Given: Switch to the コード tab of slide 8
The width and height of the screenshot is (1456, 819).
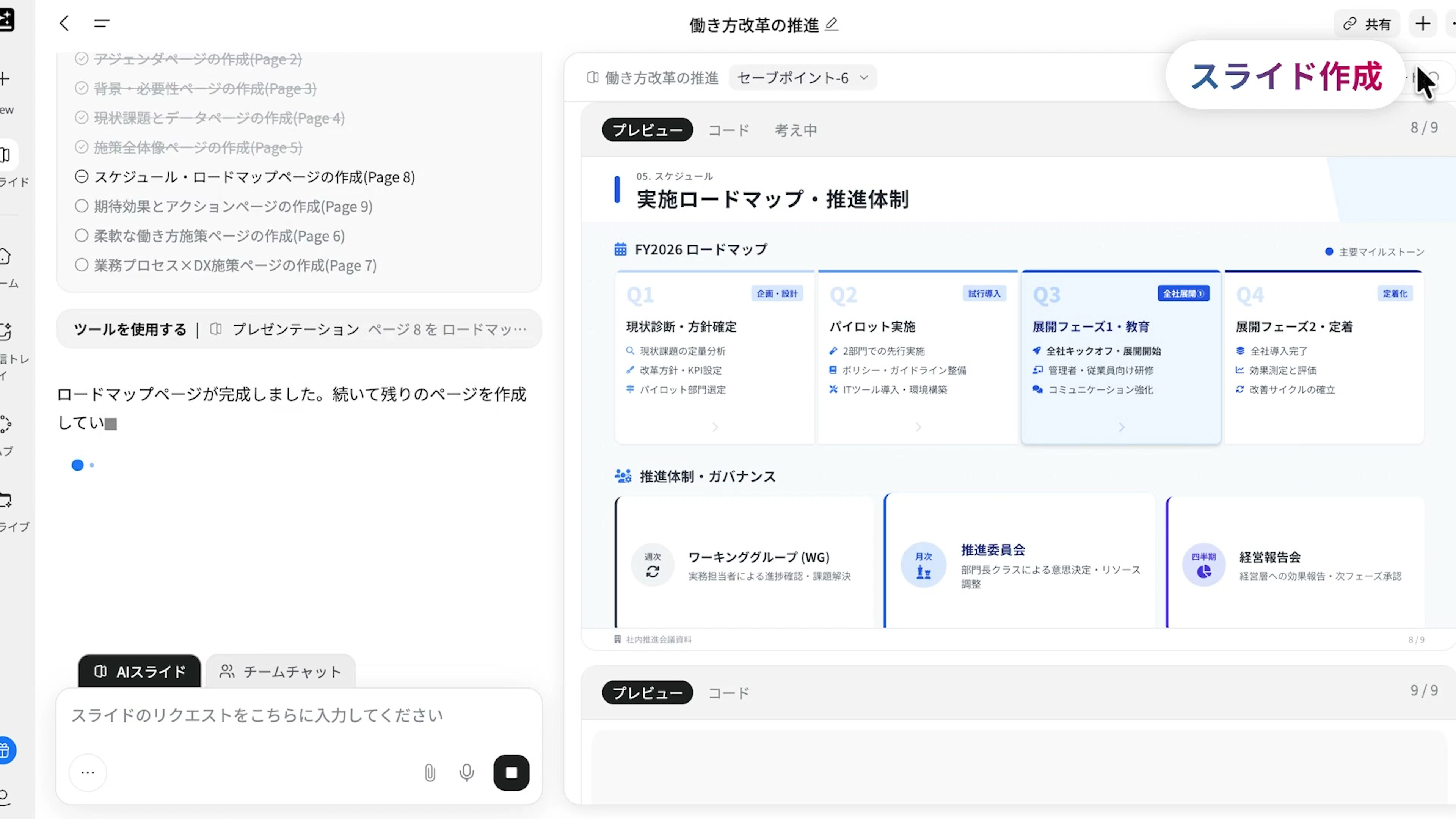Looking at the screenshot, I should tap(728, 130).
